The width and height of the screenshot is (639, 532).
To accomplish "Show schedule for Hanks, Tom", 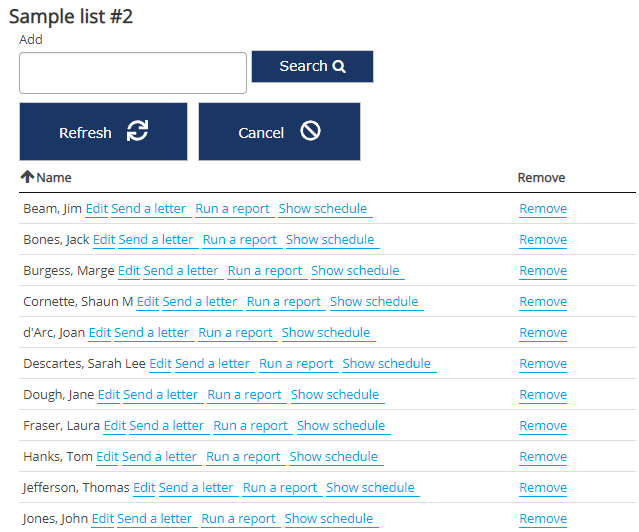I will (x=334, y=457).
